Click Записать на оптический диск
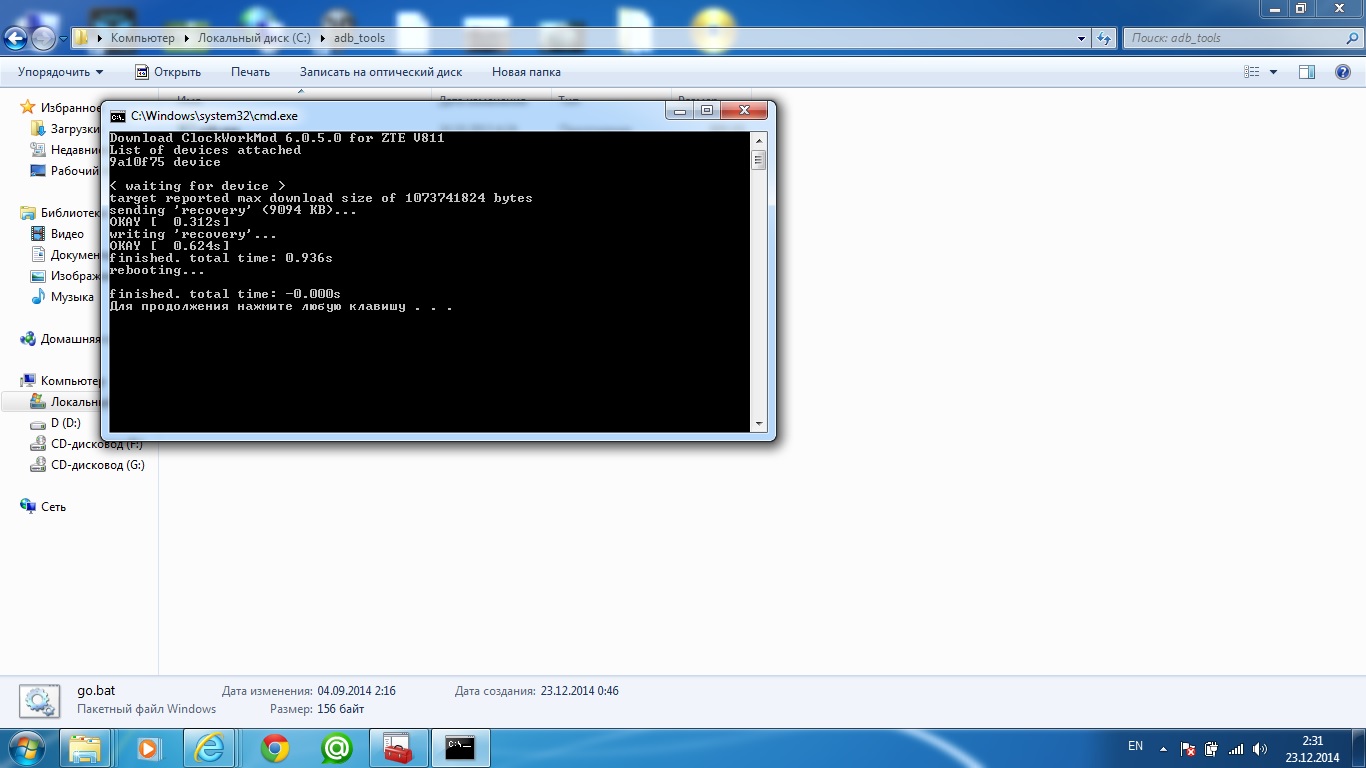The image size is (1366, 768). pos(380,72)
